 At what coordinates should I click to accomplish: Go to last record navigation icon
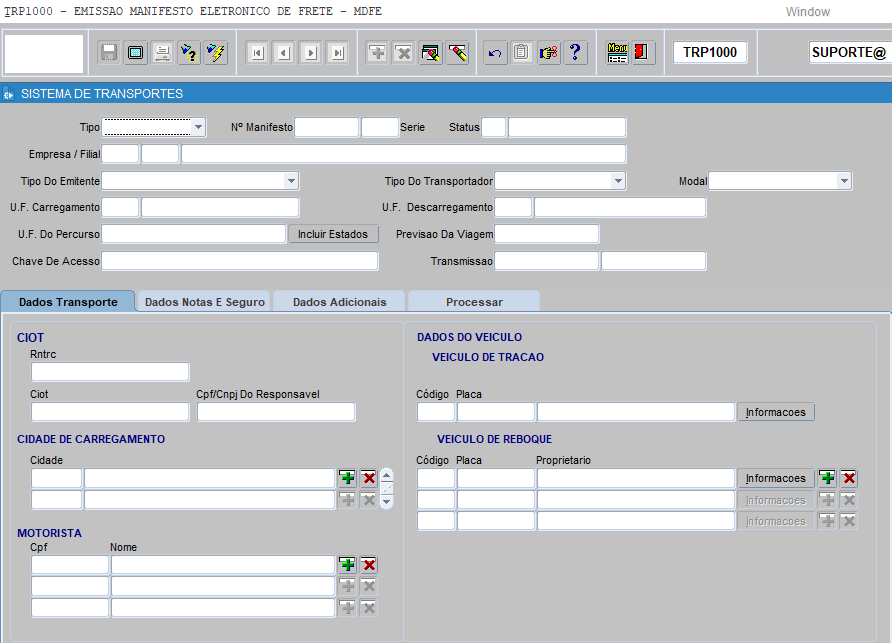[x=338, y=53]
